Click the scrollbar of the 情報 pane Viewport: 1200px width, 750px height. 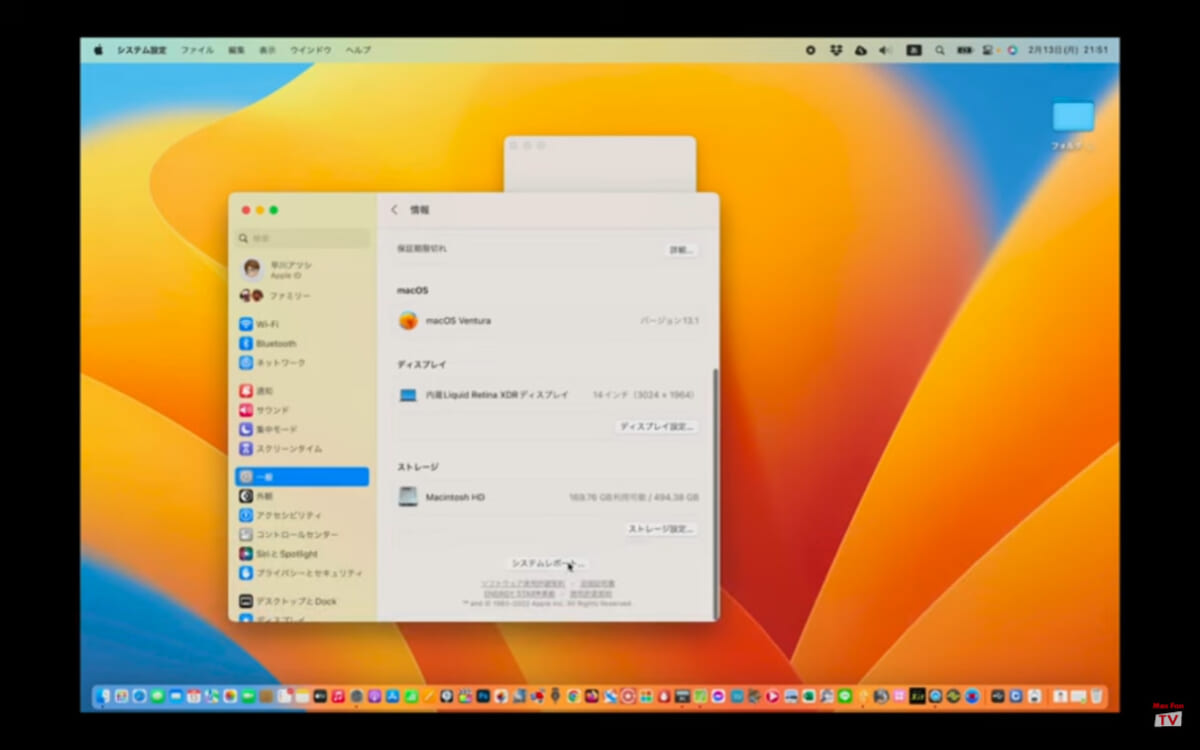pos(715,493)
